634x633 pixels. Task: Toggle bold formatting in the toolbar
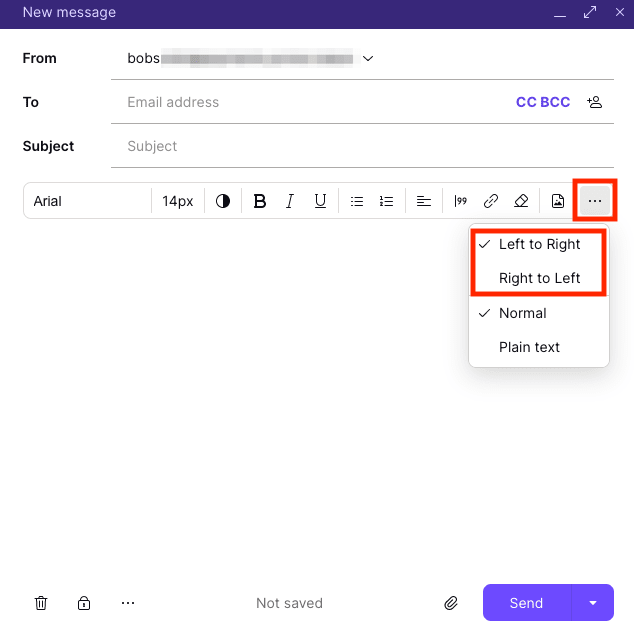click(260, 201)
